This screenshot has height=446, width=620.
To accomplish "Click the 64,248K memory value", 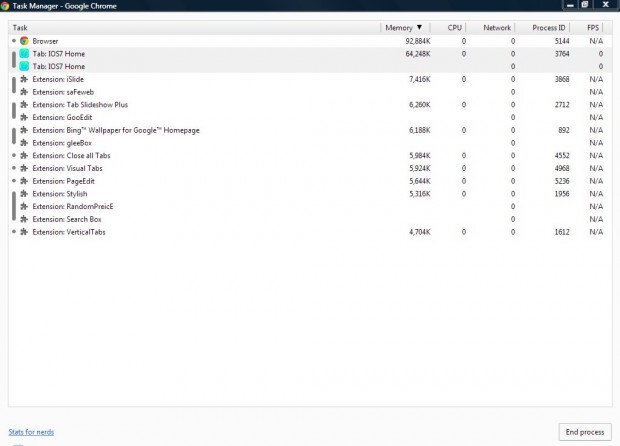I will pyautogui.click(x=418, y=53).
